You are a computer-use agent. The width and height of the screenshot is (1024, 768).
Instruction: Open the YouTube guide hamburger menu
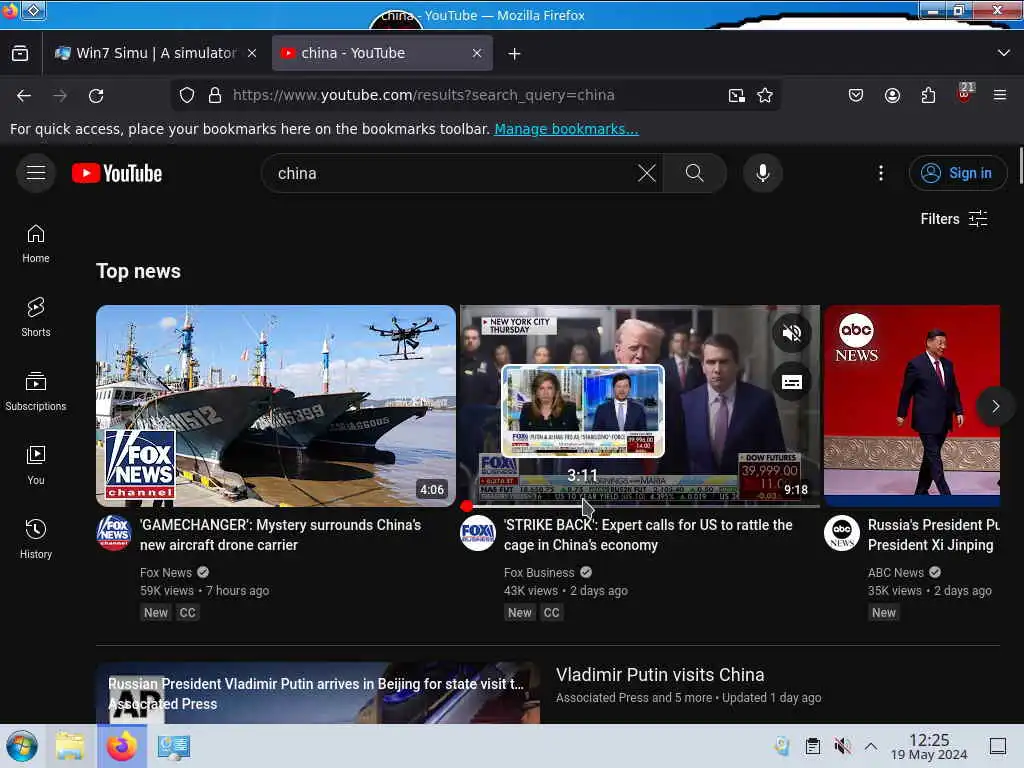click(x=36, y=173)
